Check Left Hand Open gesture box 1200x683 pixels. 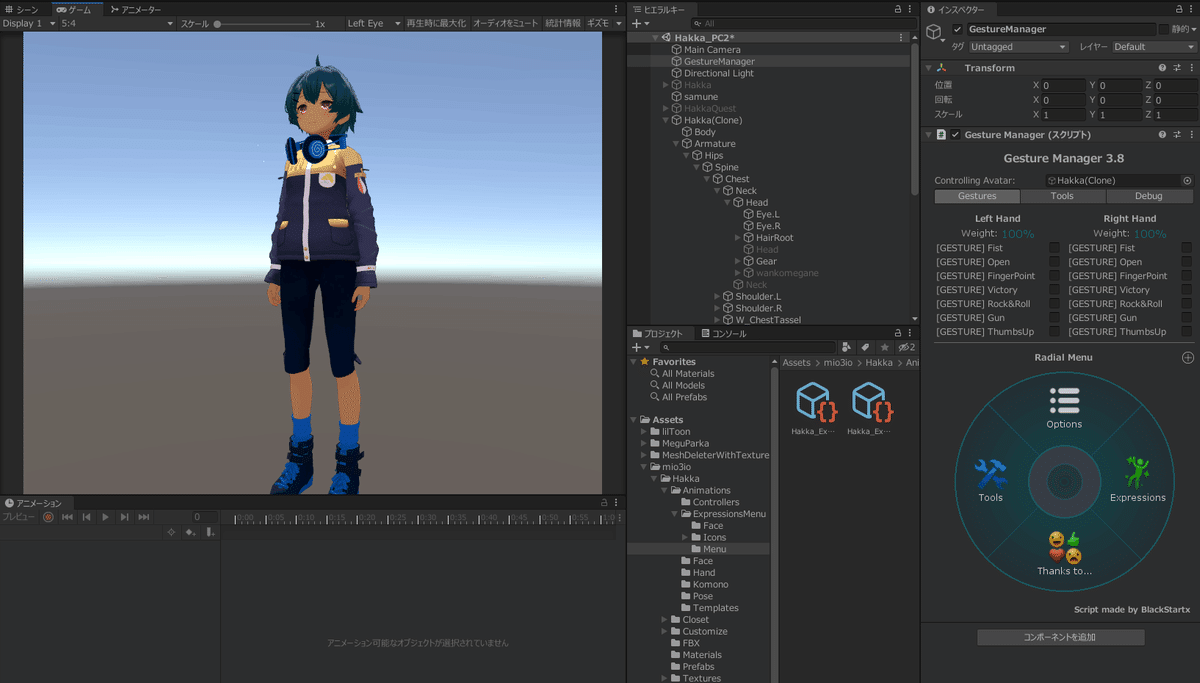click(1054, 262)
